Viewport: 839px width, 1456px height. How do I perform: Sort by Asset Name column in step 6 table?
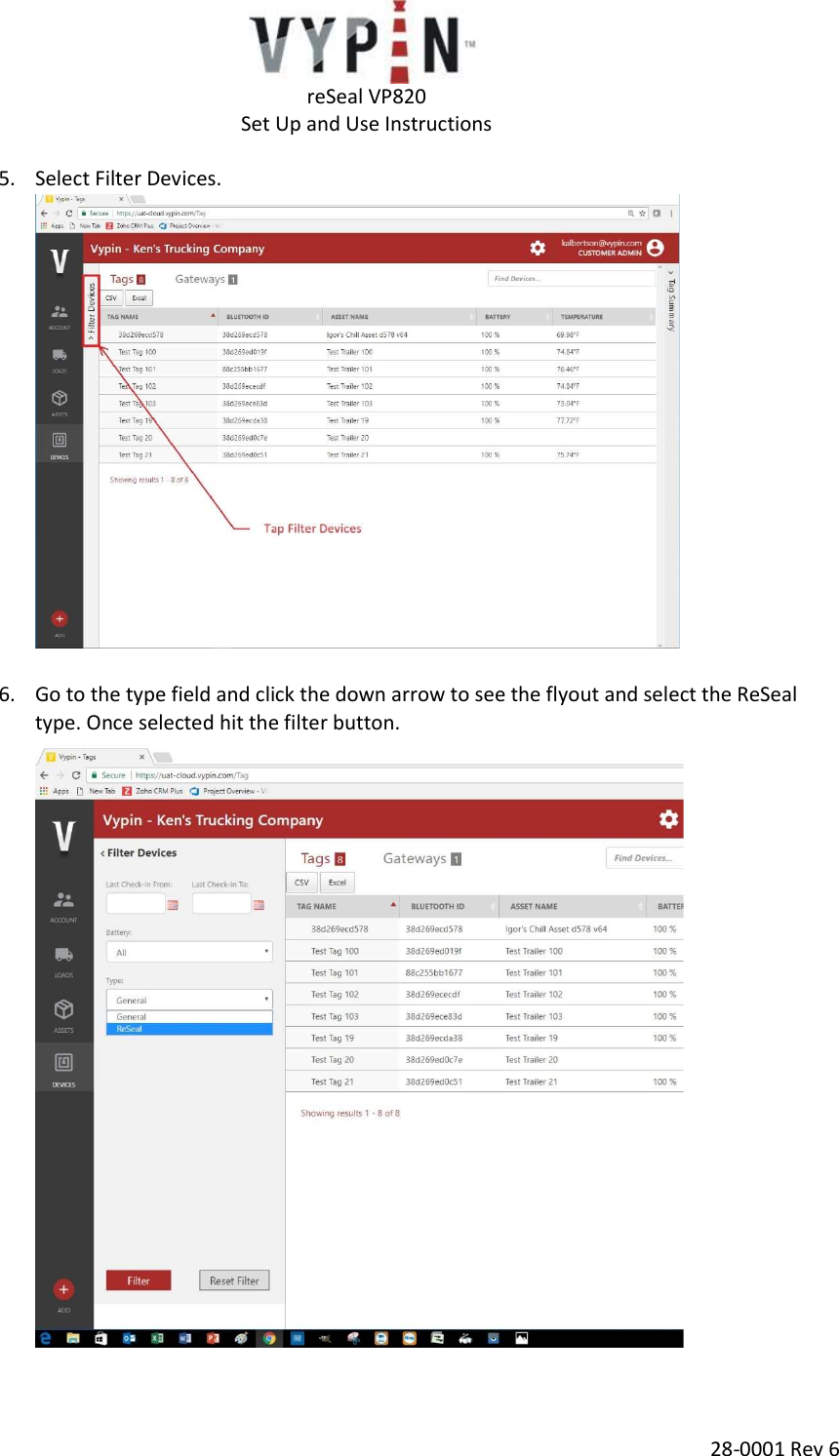coord(573,906)
